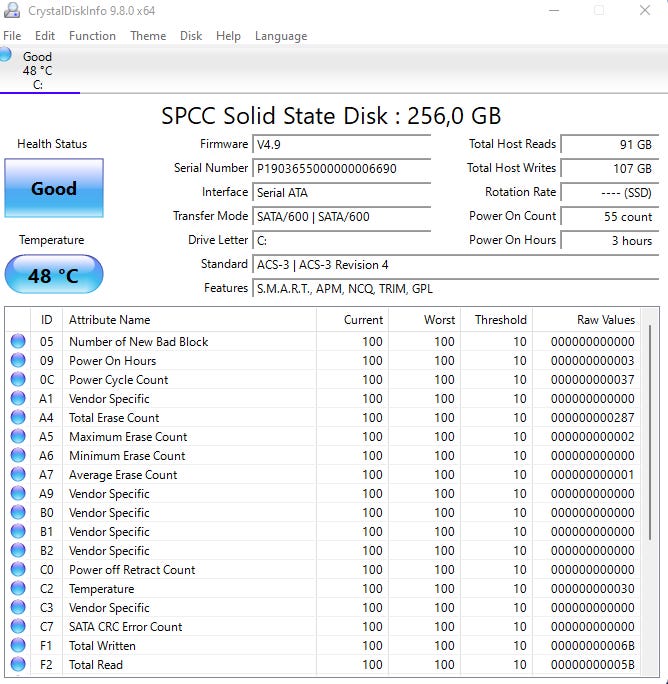Click status orb for Maximum Erase Count
Screen dimensions: 668x684
(18, 436)
